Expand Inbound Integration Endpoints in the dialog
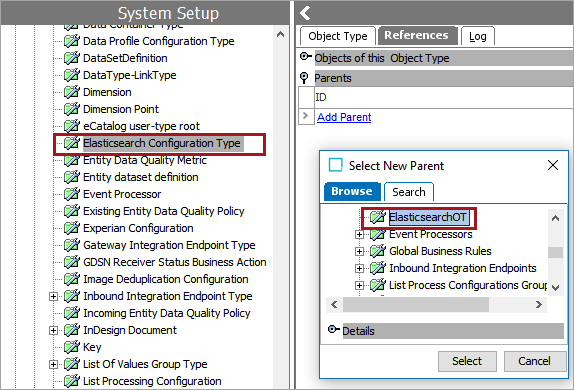The width and height of the screenshot is (574, 390). click(x=359, y=268)
